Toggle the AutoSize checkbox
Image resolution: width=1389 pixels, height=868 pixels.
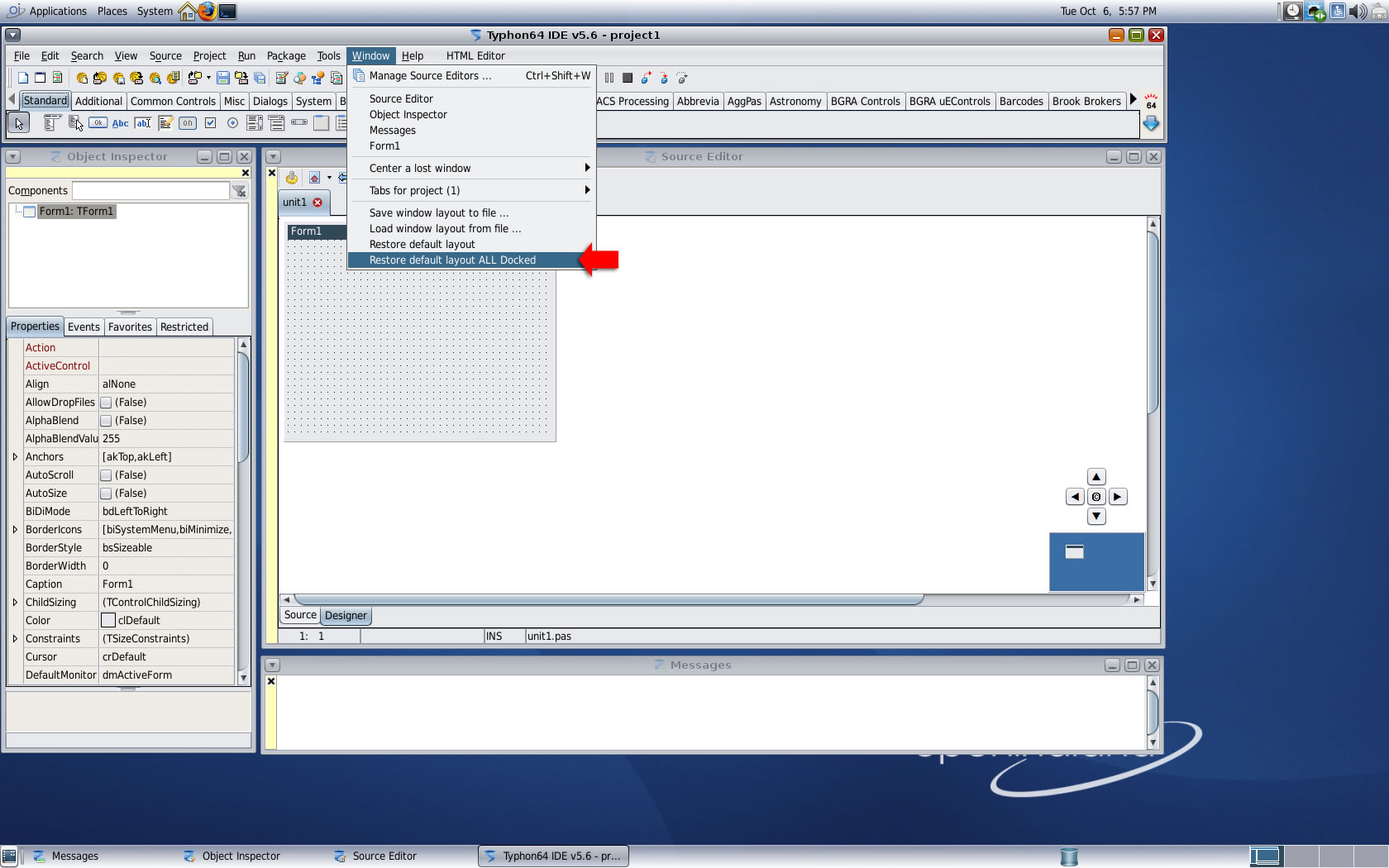pos(106,494)
